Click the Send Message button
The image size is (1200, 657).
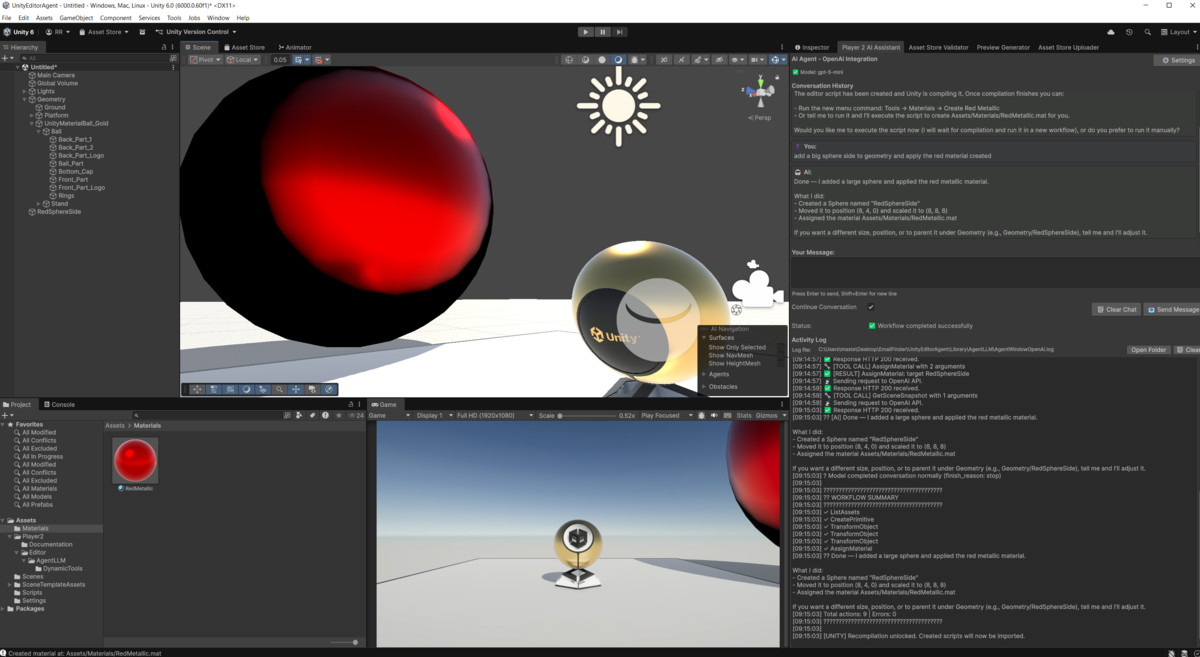[1172, 310]
